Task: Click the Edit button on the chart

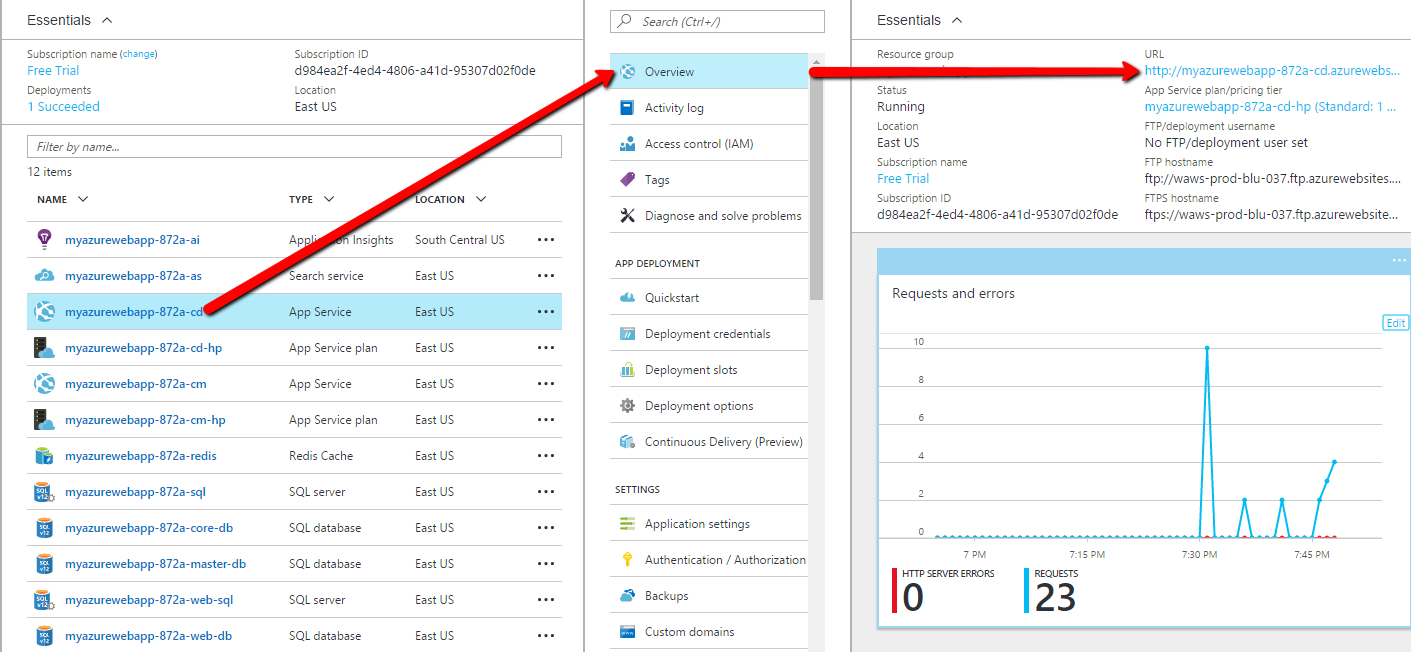Action: pos(1395,323)
